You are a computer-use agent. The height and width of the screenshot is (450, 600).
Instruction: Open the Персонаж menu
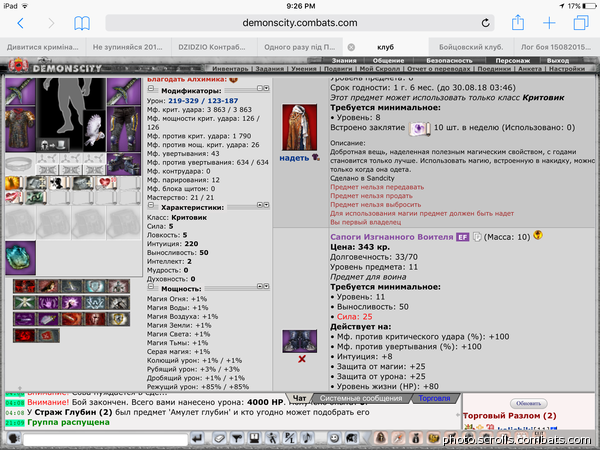tap(513, 60)
